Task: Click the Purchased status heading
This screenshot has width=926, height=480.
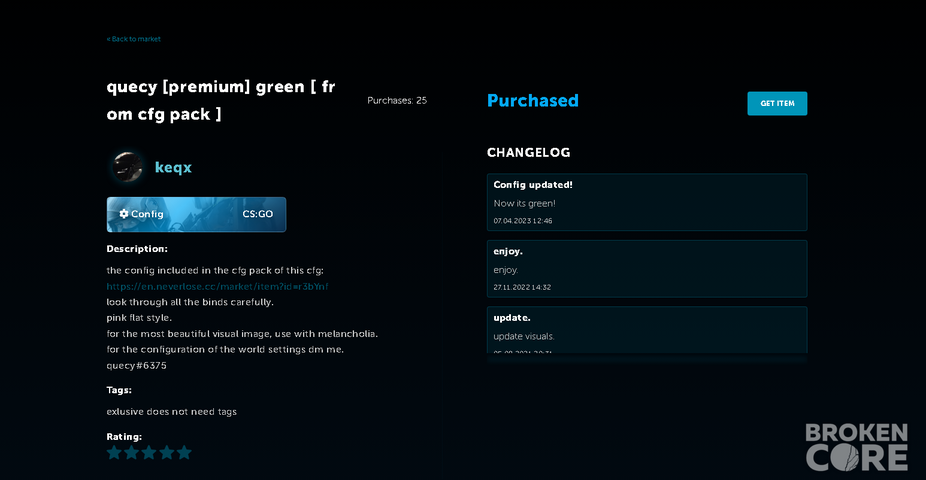Action: pos(533,100)
